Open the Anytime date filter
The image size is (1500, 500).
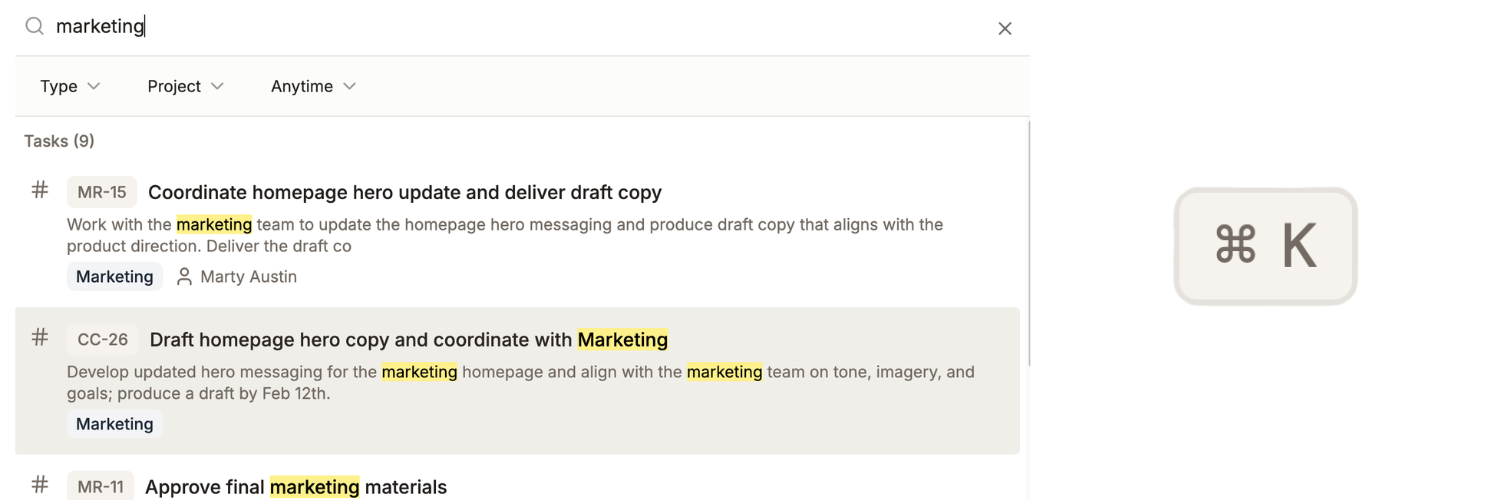pyautogui.click(x=313, y=87)
